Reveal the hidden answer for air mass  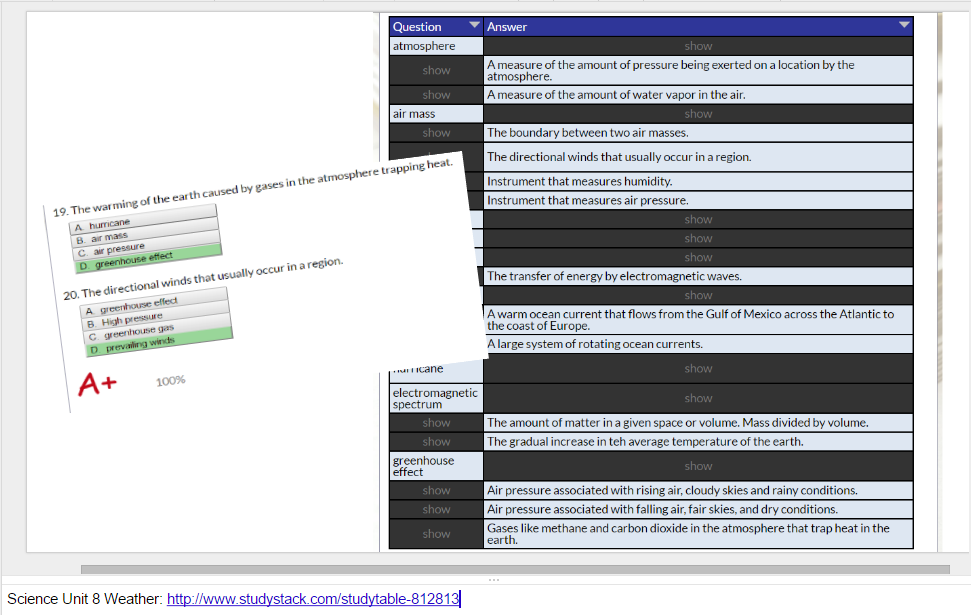pyautogui.click(x=698, y=114)
